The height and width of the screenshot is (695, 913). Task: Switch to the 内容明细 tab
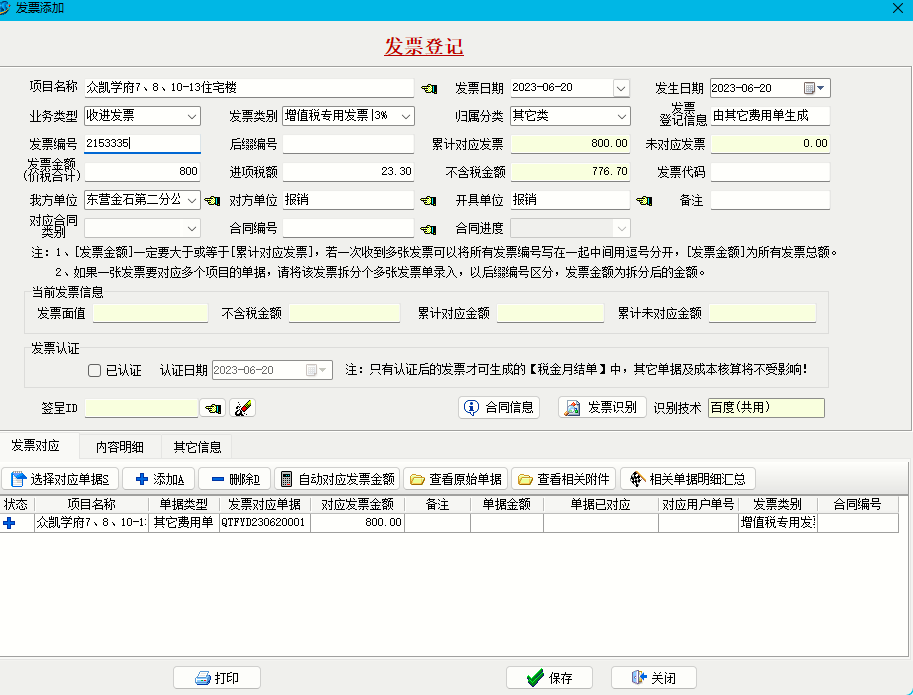point(119,446)
